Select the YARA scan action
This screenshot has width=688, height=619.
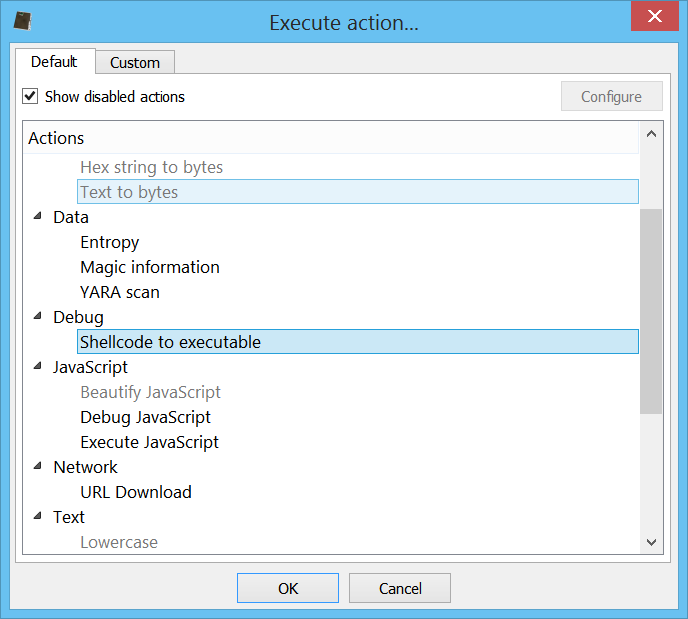coord(120,292)
